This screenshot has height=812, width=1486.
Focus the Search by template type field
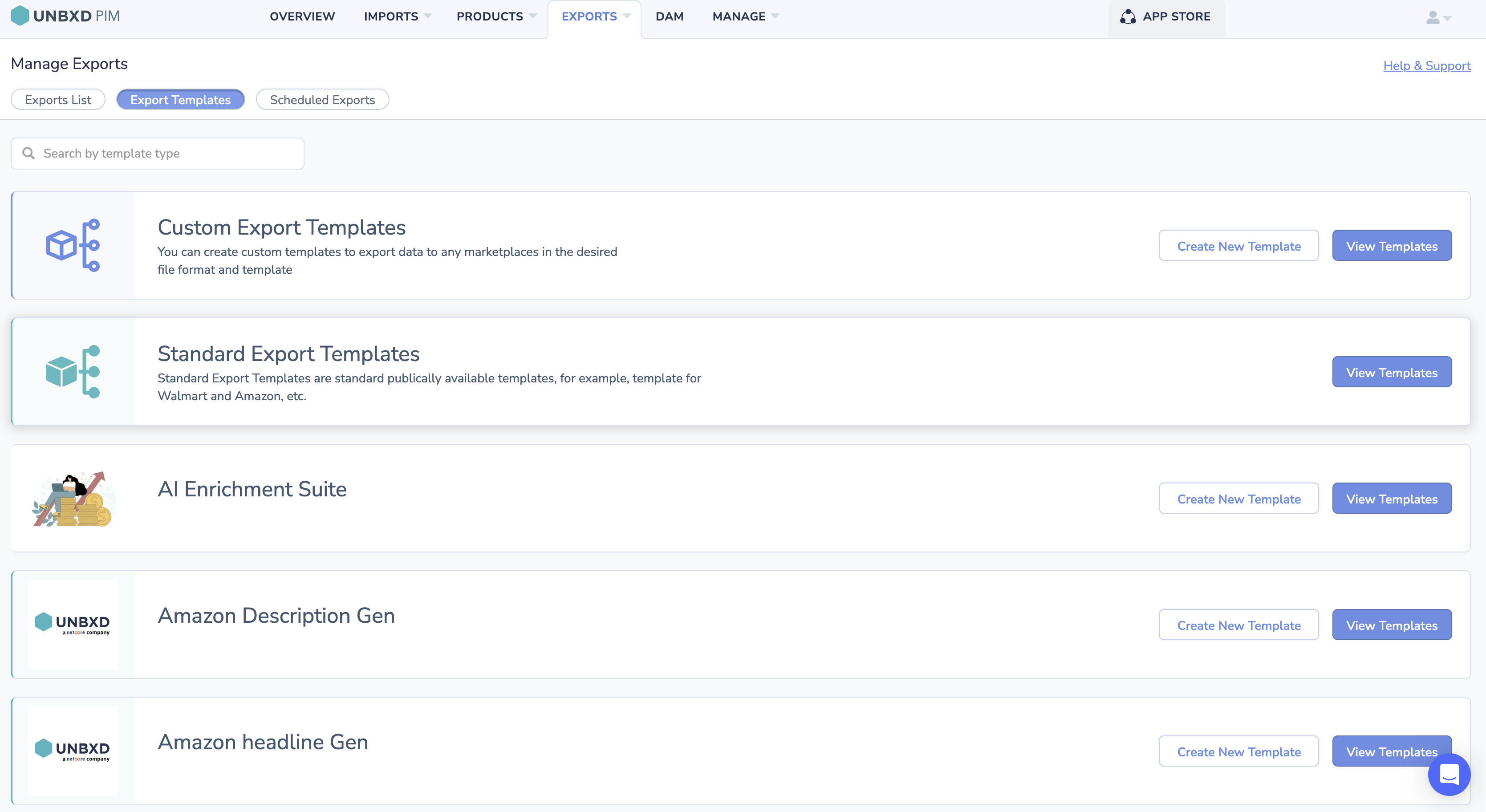(x=158, y=154)
